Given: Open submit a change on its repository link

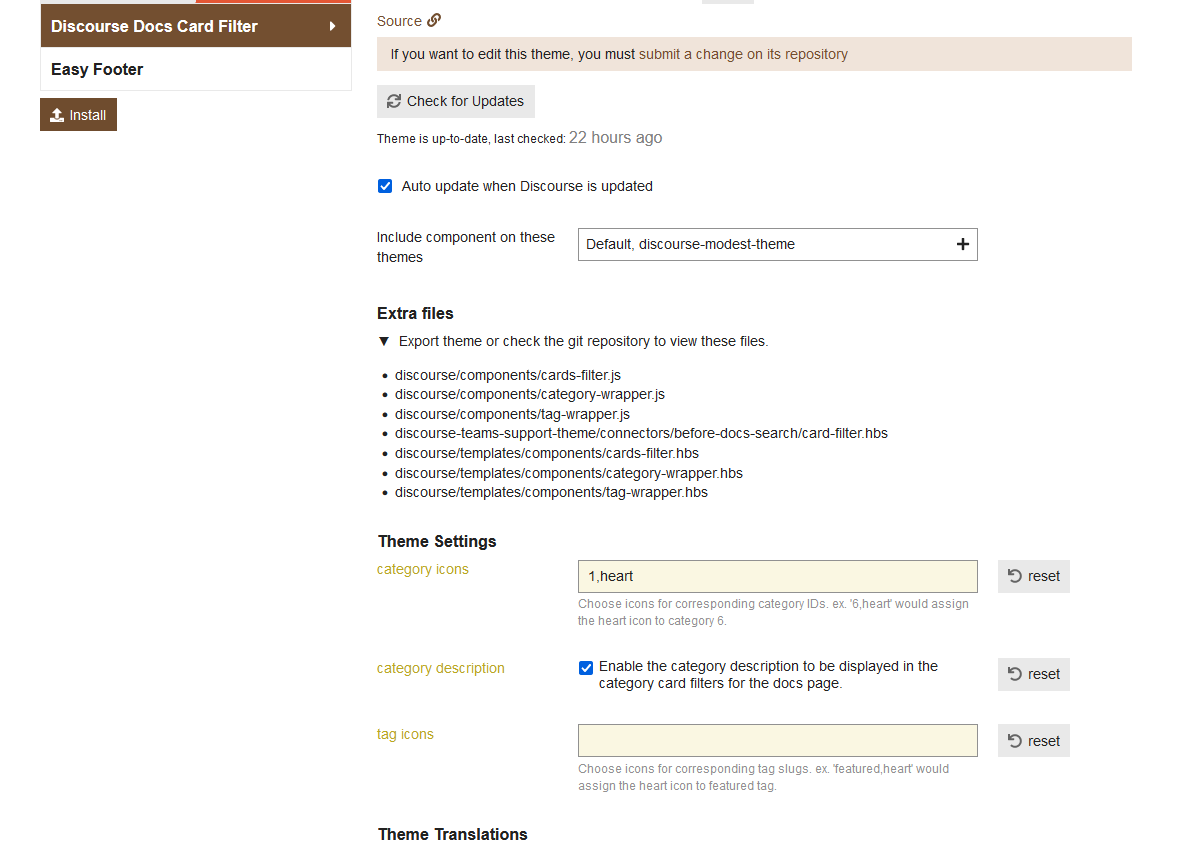Looking at the screenshot, I should (x=743, y=54).
